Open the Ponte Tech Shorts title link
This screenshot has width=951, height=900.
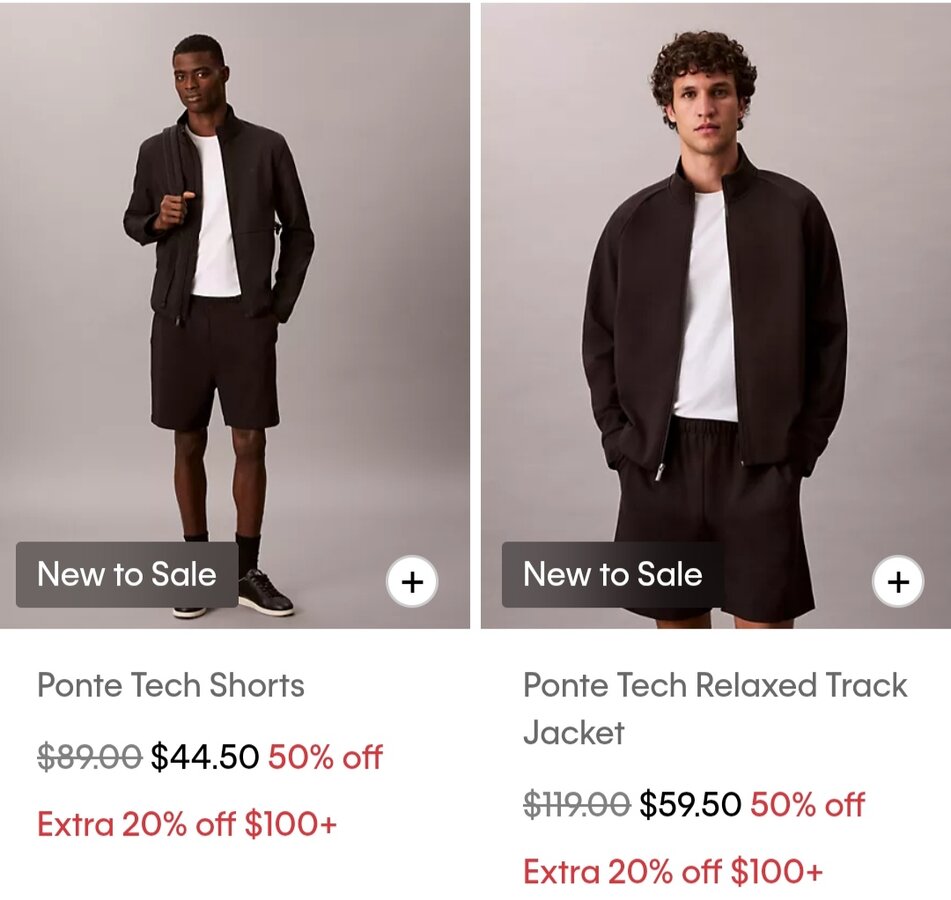(x=171, y=686)
